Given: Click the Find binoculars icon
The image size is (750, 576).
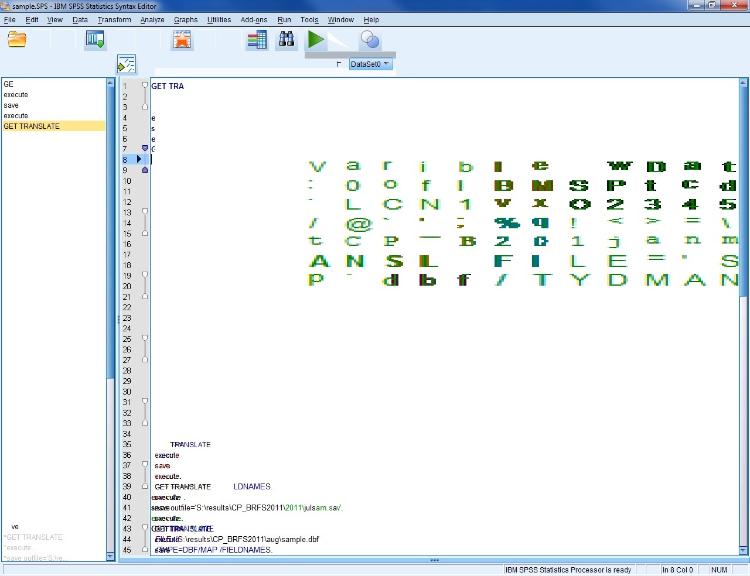Looking at the screenshot, I should 286,40.
